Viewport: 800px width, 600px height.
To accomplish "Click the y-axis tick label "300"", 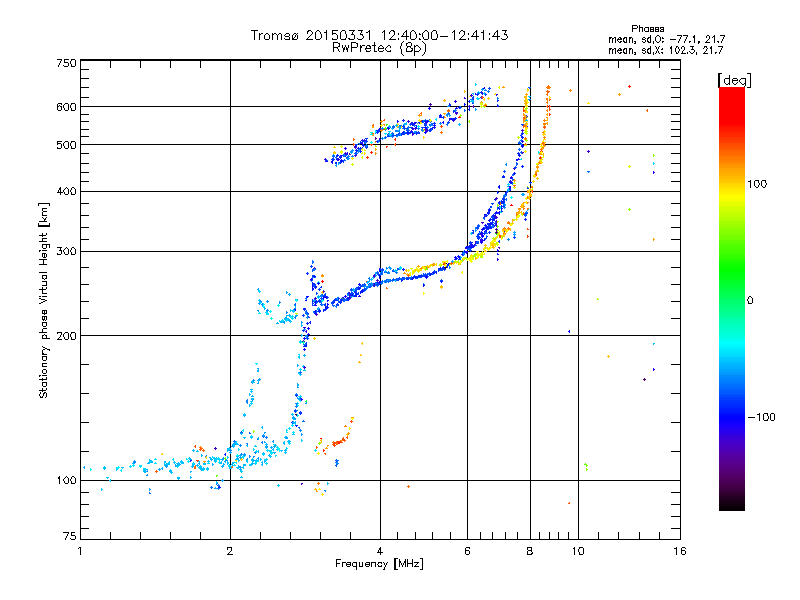I will click(66, 252).
